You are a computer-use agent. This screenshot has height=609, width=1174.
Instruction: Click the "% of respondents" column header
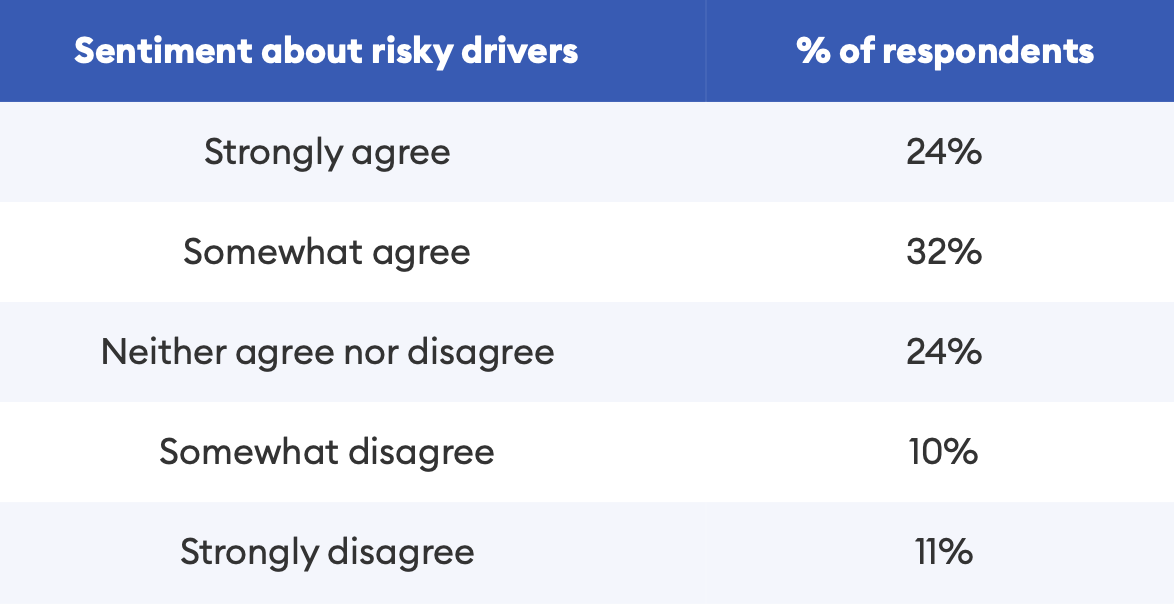[x=945, y=51]
